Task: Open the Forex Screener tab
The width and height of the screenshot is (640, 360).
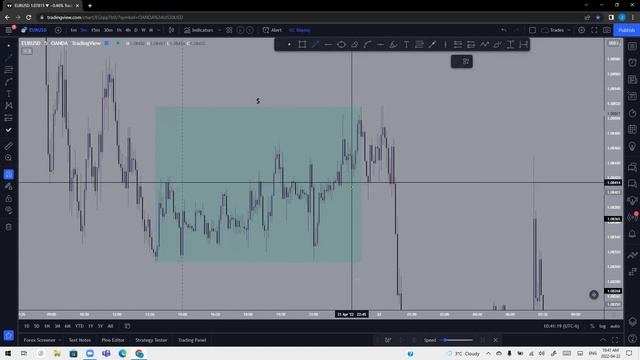Action: [39, 340]
